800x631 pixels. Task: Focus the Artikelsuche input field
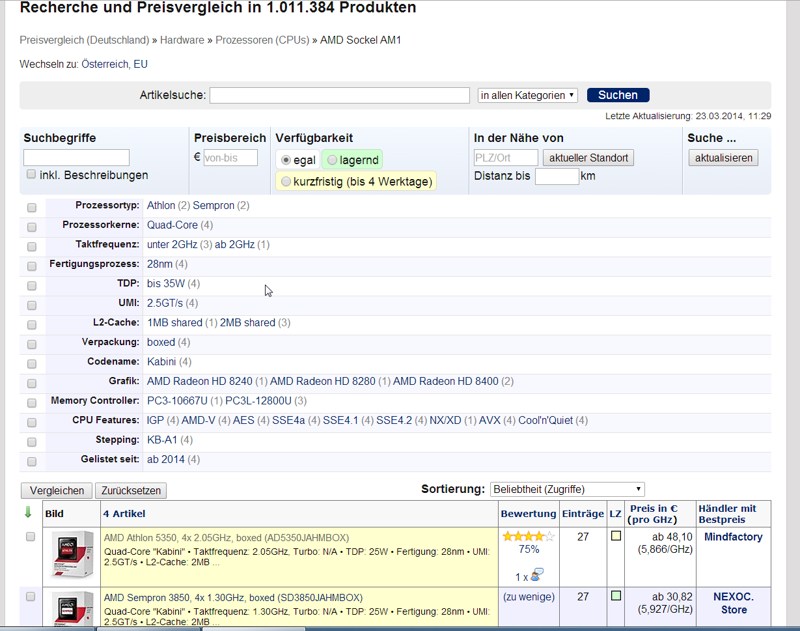[339, 95]
